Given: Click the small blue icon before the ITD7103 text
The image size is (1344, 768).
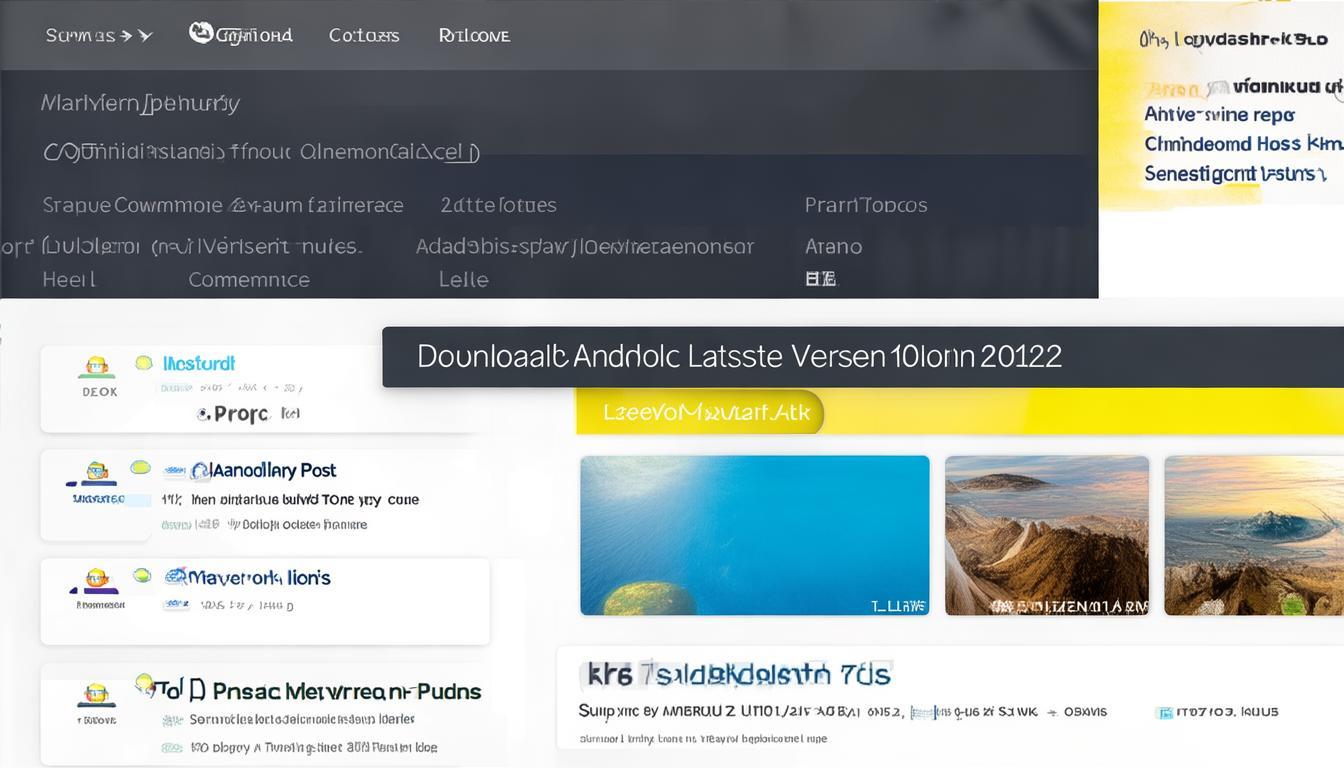Looking at the screenshot, I should 1163,713.
